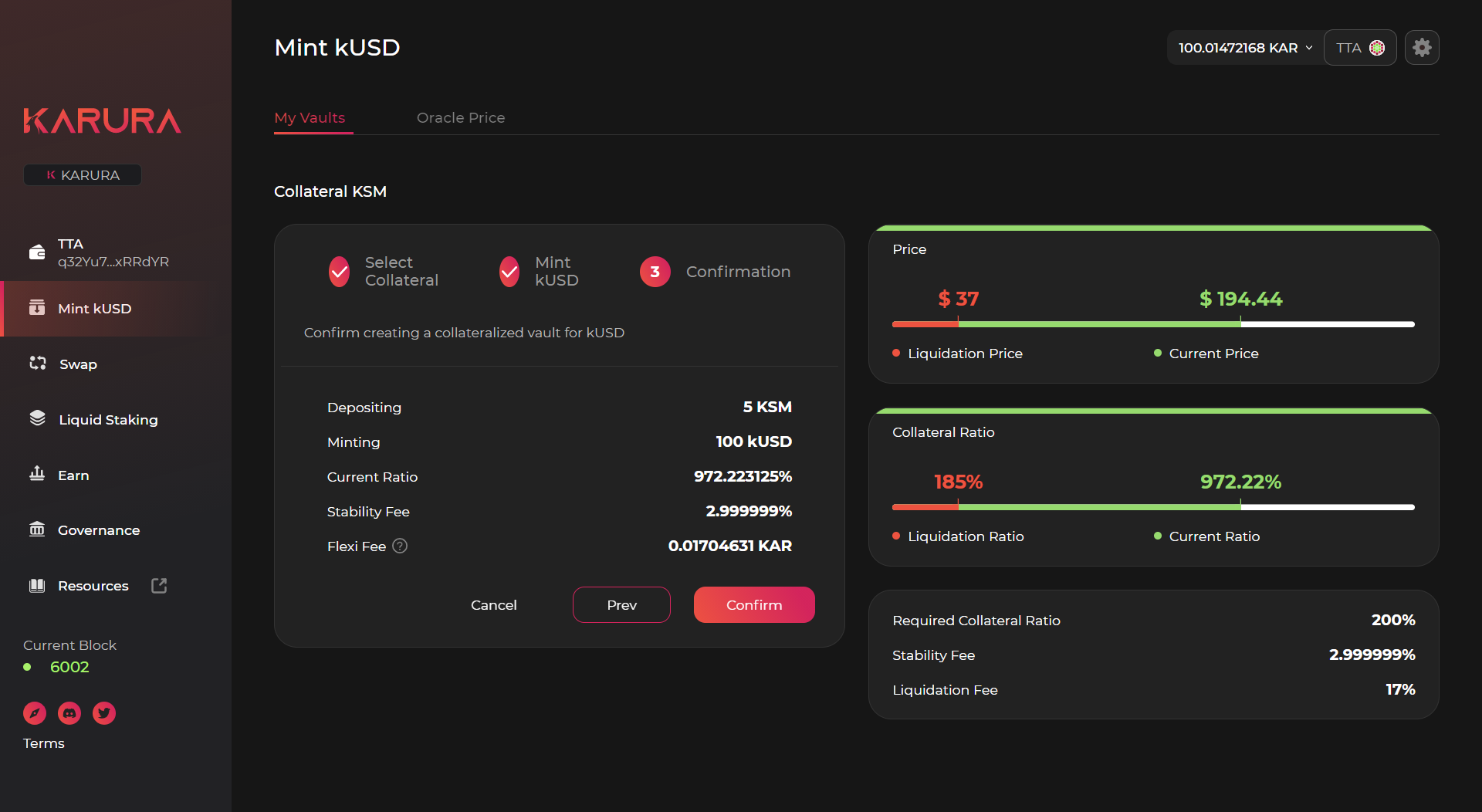Click the Current Price legend label
Screen dimensions: 1482x812
(1213, 354)
